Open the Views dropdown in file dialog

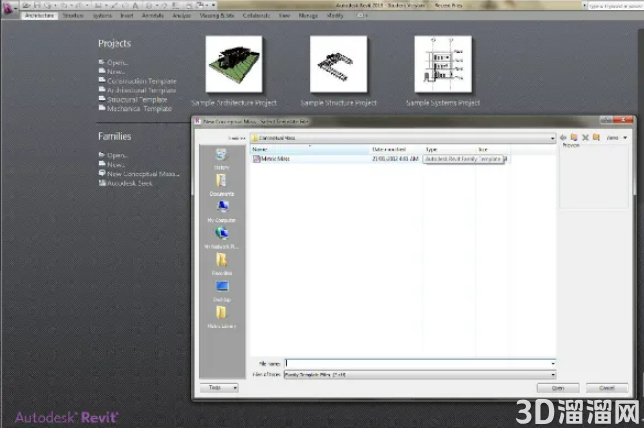(616, 138)
